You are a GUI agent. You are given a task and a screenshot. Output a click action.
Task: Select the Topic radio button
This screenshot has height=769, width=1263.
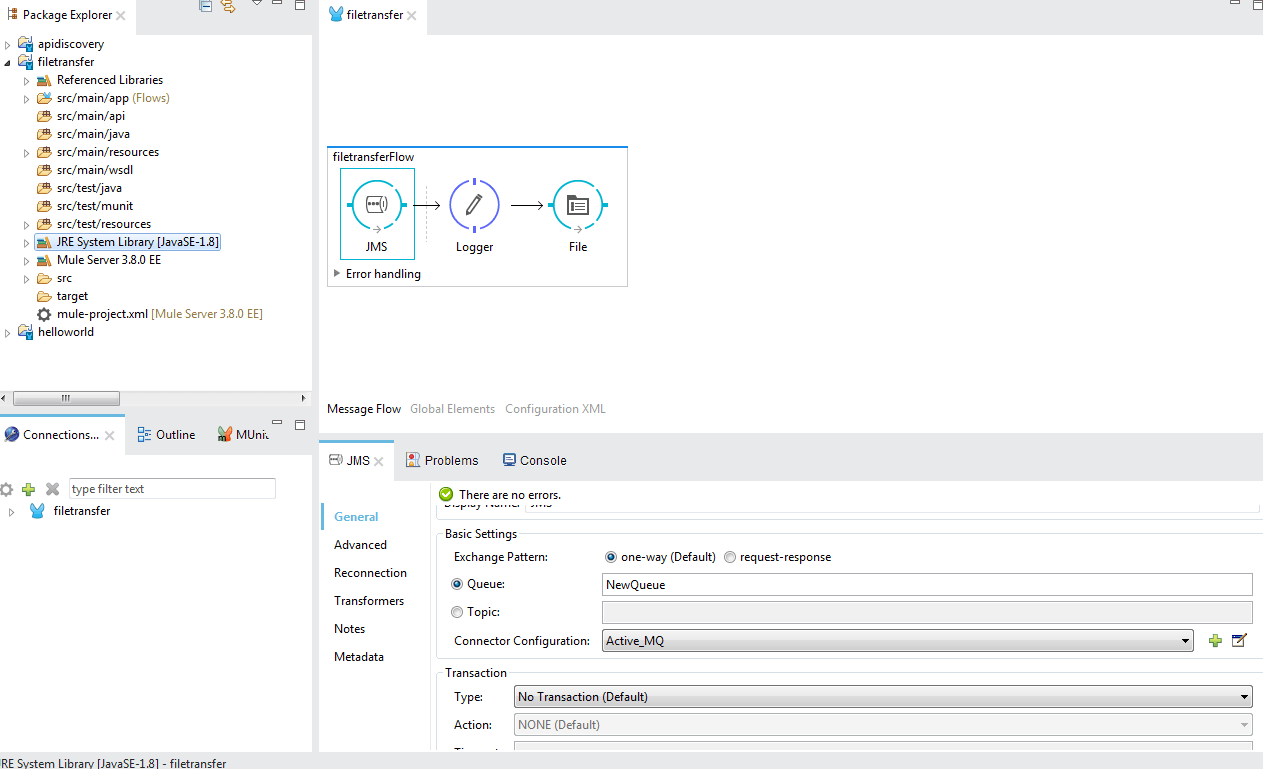tap(457, 611)
